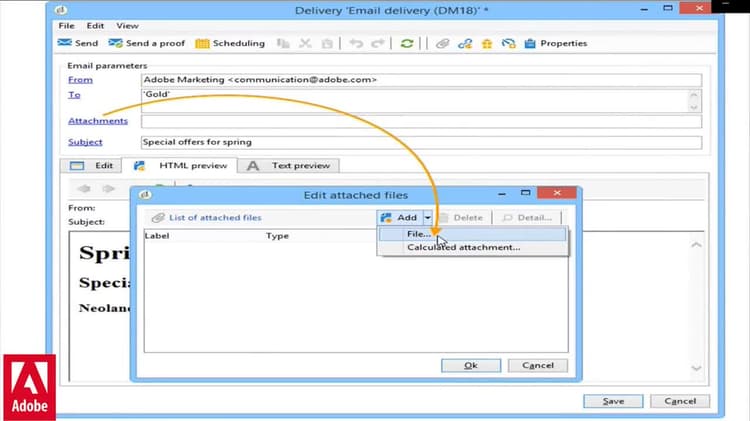Click the Paste icon in toolbar

tap(327, 44)
